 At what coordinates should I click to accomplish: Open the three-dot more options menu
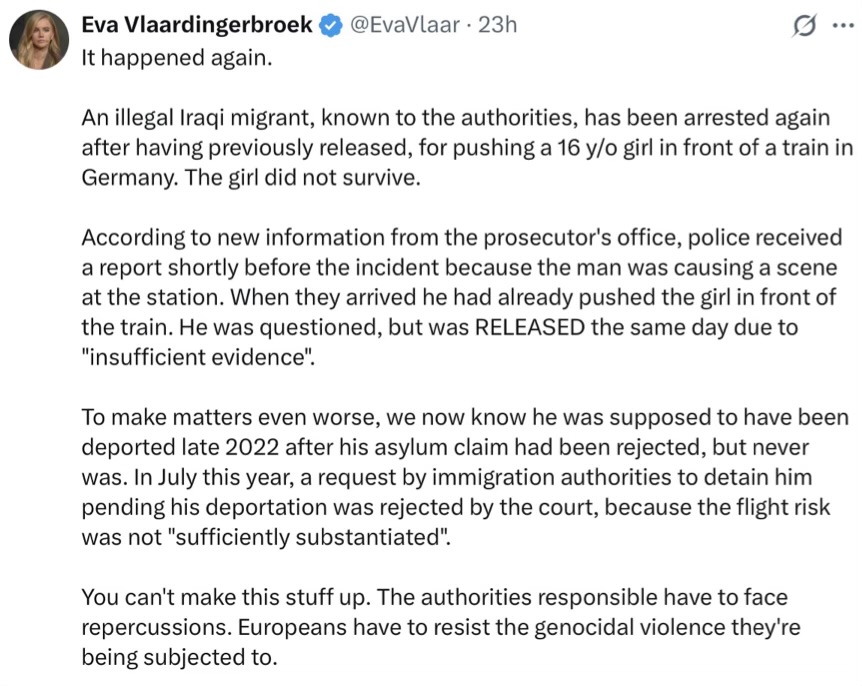tap(843, 25)
